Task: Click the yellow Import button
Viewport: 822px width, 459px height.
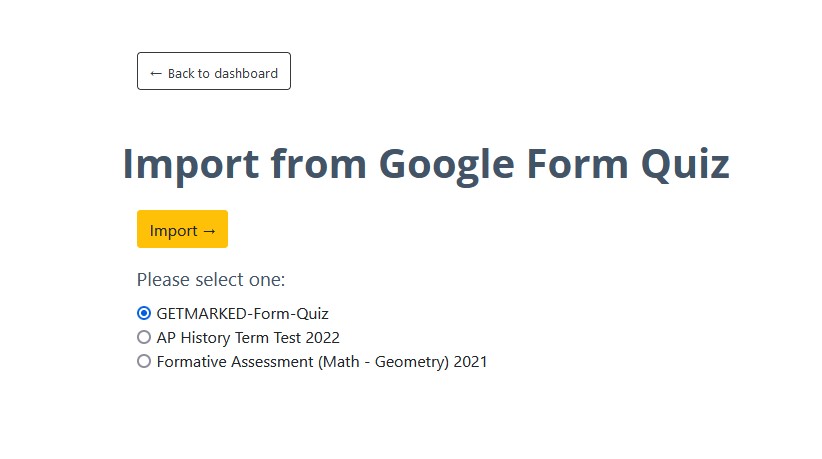Action: point(182,229)
